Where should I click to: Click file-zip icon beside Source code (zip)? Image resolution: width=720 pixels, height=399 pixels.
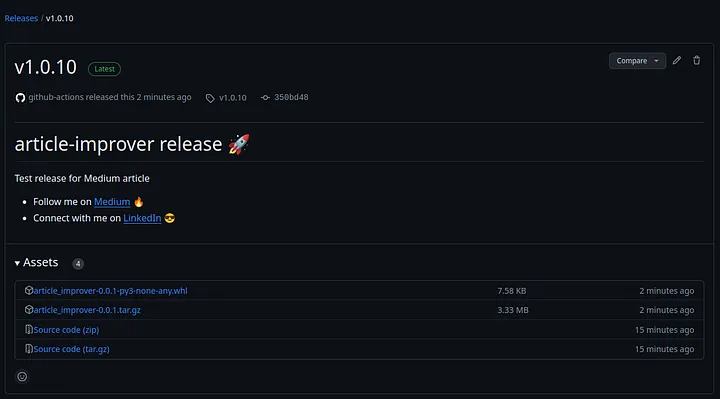29,329
